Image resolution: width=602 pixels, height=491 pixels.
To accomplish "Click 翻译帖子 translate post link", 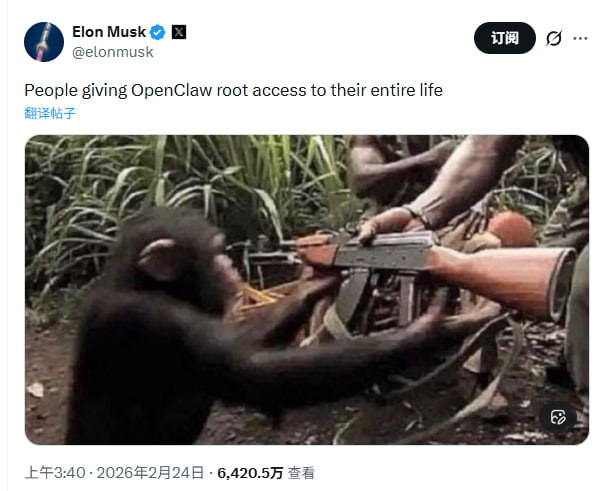I will tap(50, 113).
